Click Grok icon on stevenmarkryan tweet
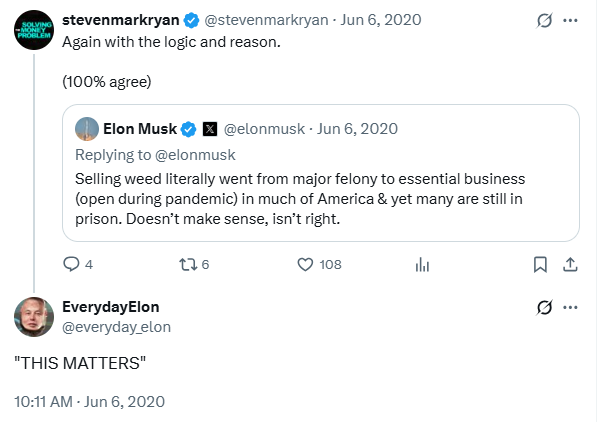The height and width of the screenshot is (422, 606). [545, 20]
